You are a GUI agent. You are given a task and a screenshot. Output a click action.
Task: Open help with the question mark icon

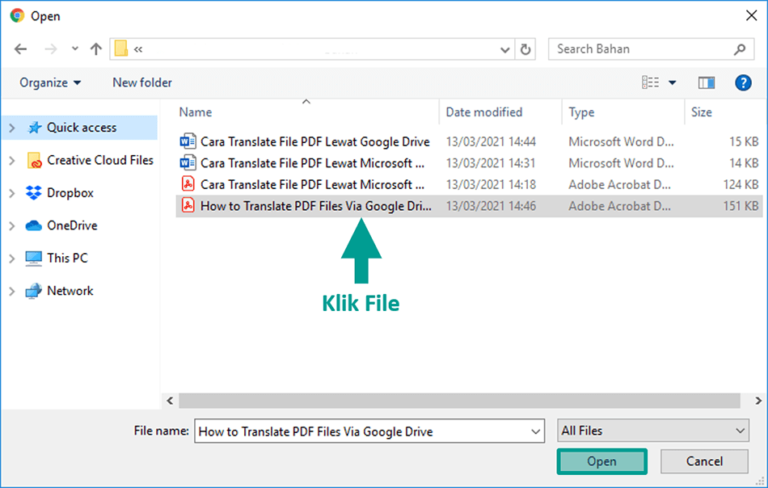[x=743, y=83]
